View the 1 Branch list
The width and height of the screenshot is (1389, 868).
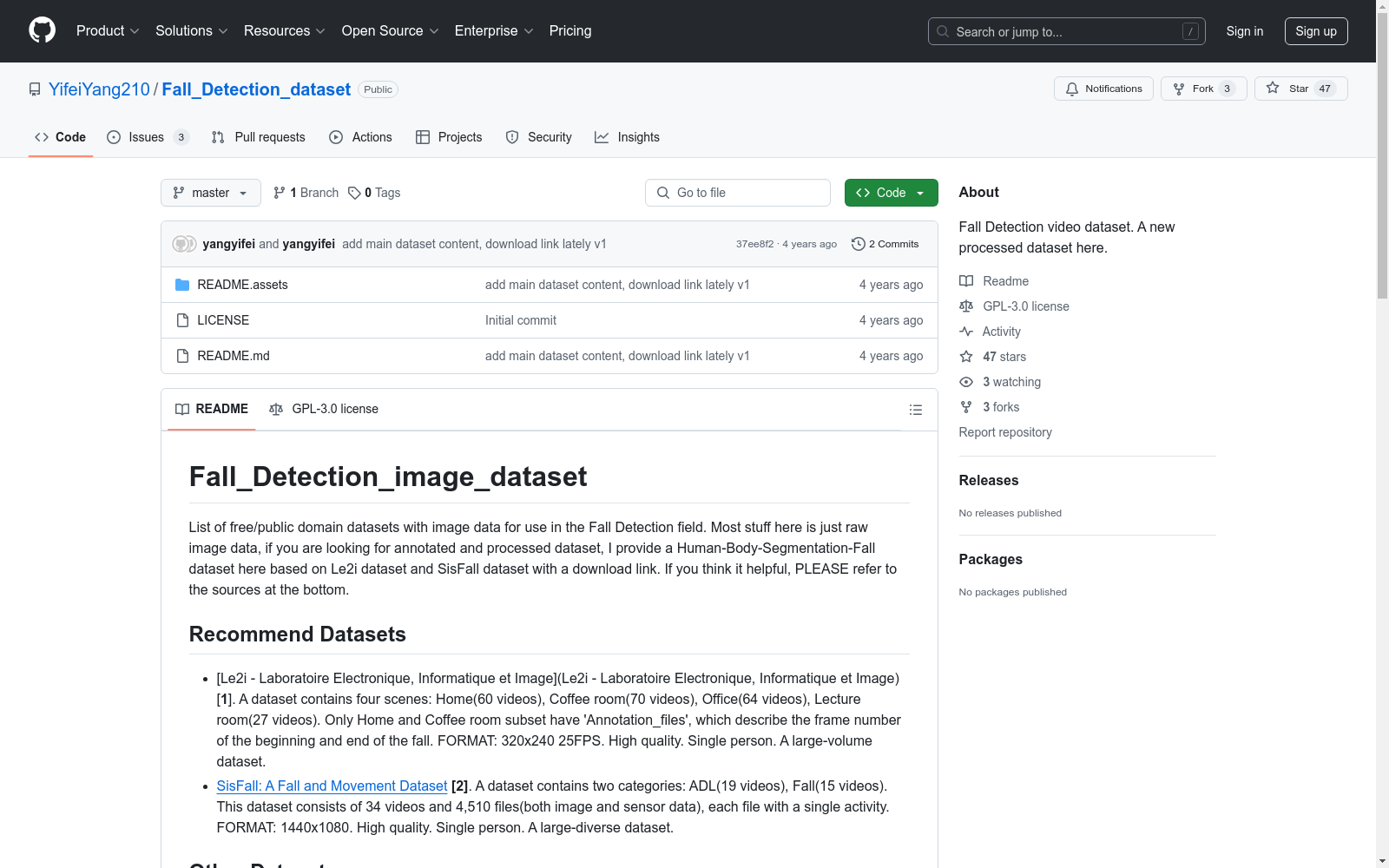pyautogui.click(x=306, y=193)
